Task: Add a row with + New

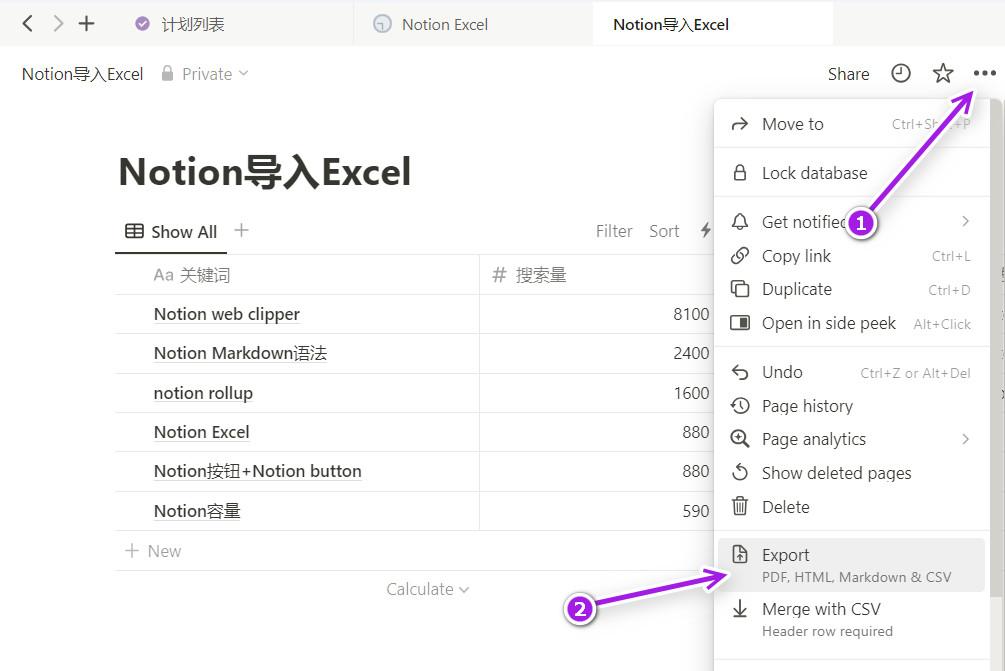Action: (x=153, y=550)
